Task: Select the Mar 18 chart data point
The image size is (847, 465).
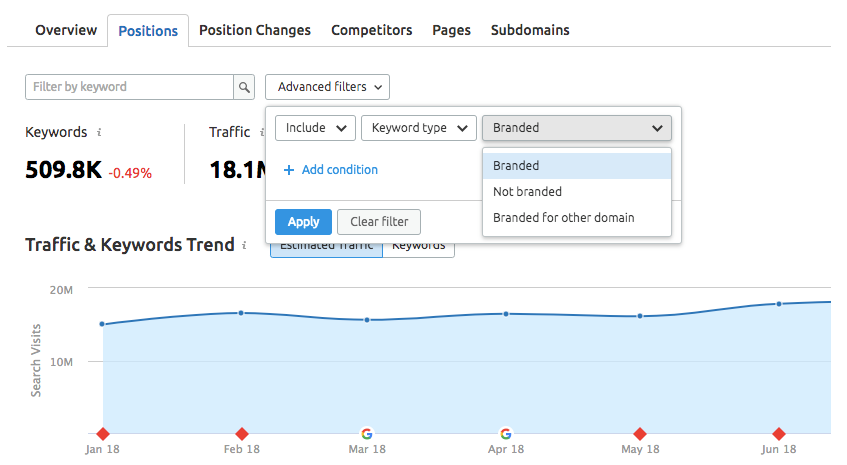Action: [367, 320]
